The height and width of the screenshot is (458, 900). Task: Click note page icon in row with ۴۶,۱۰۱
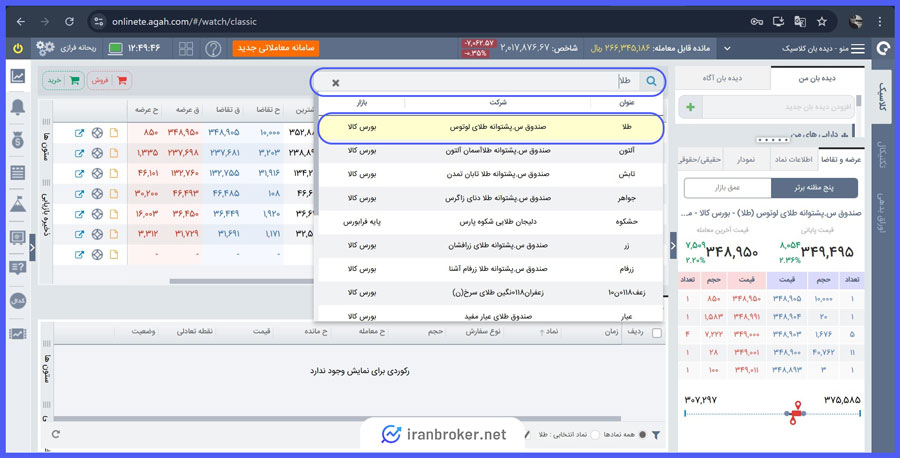click(x=114, y=173)
